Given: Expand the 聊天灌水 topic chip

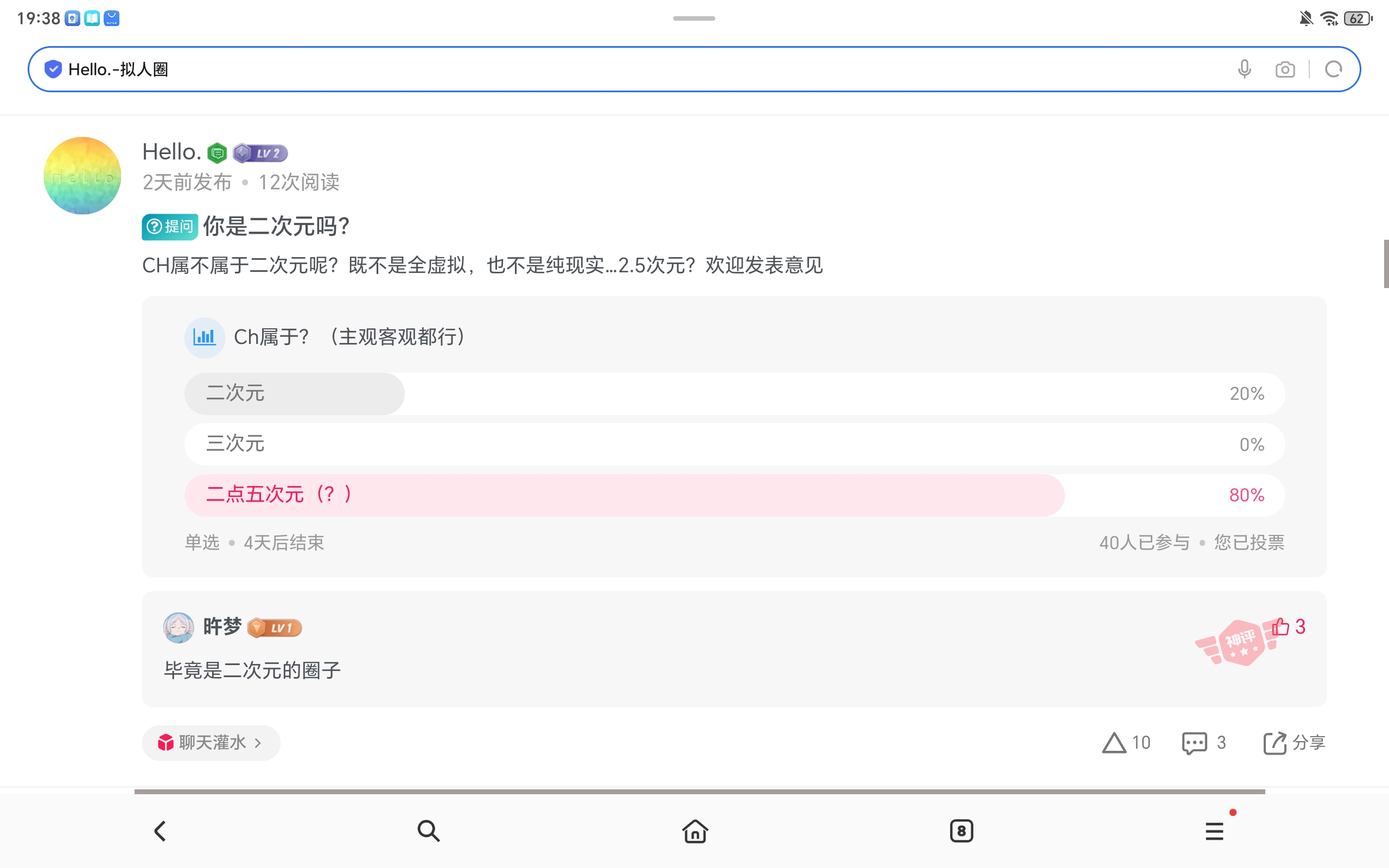Looking at the screenshot, I should tap(211, 743).
